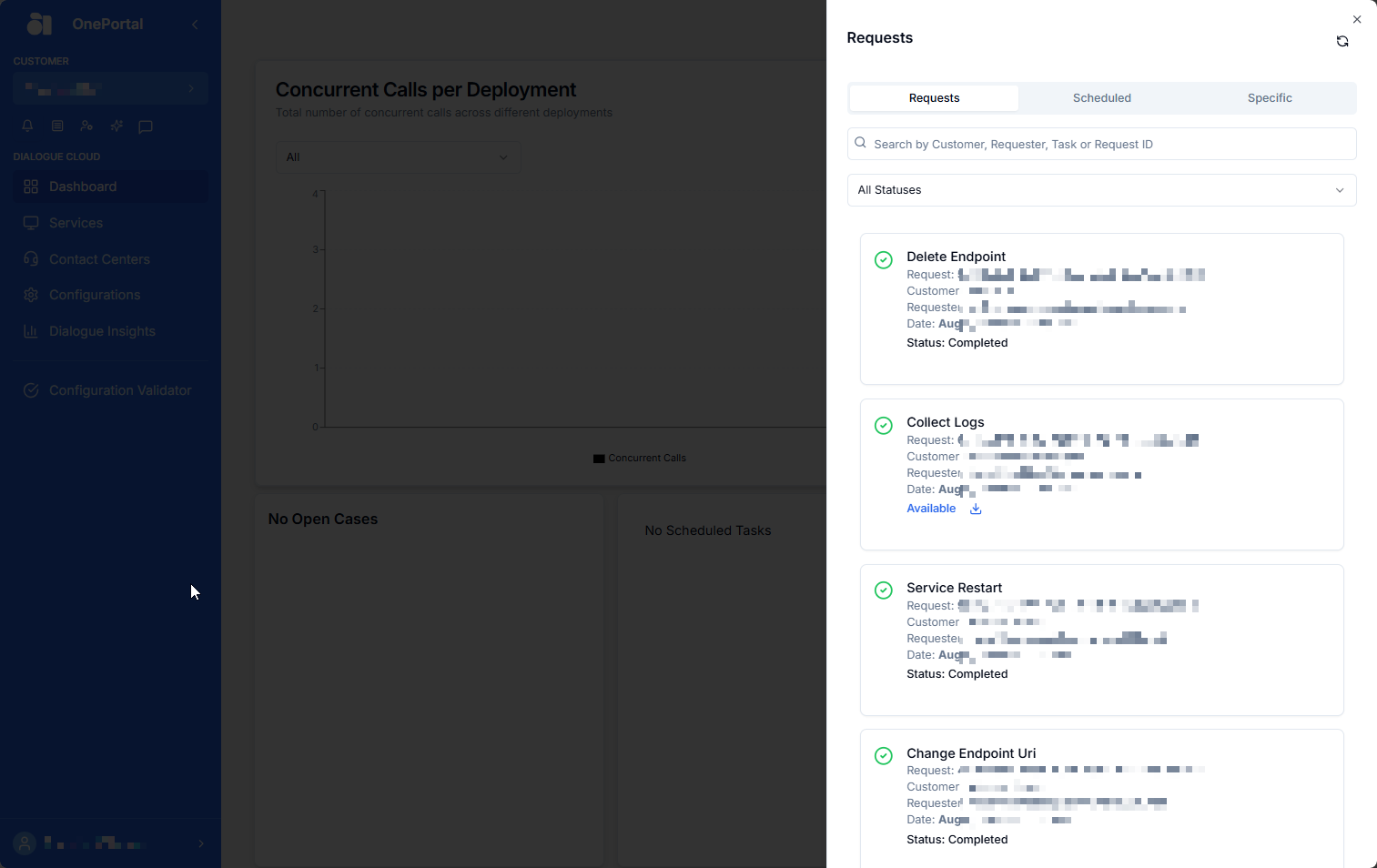The image size is (1377, 868).
Task: Expand the user profile menu at bottom
Action: (111, 843)
